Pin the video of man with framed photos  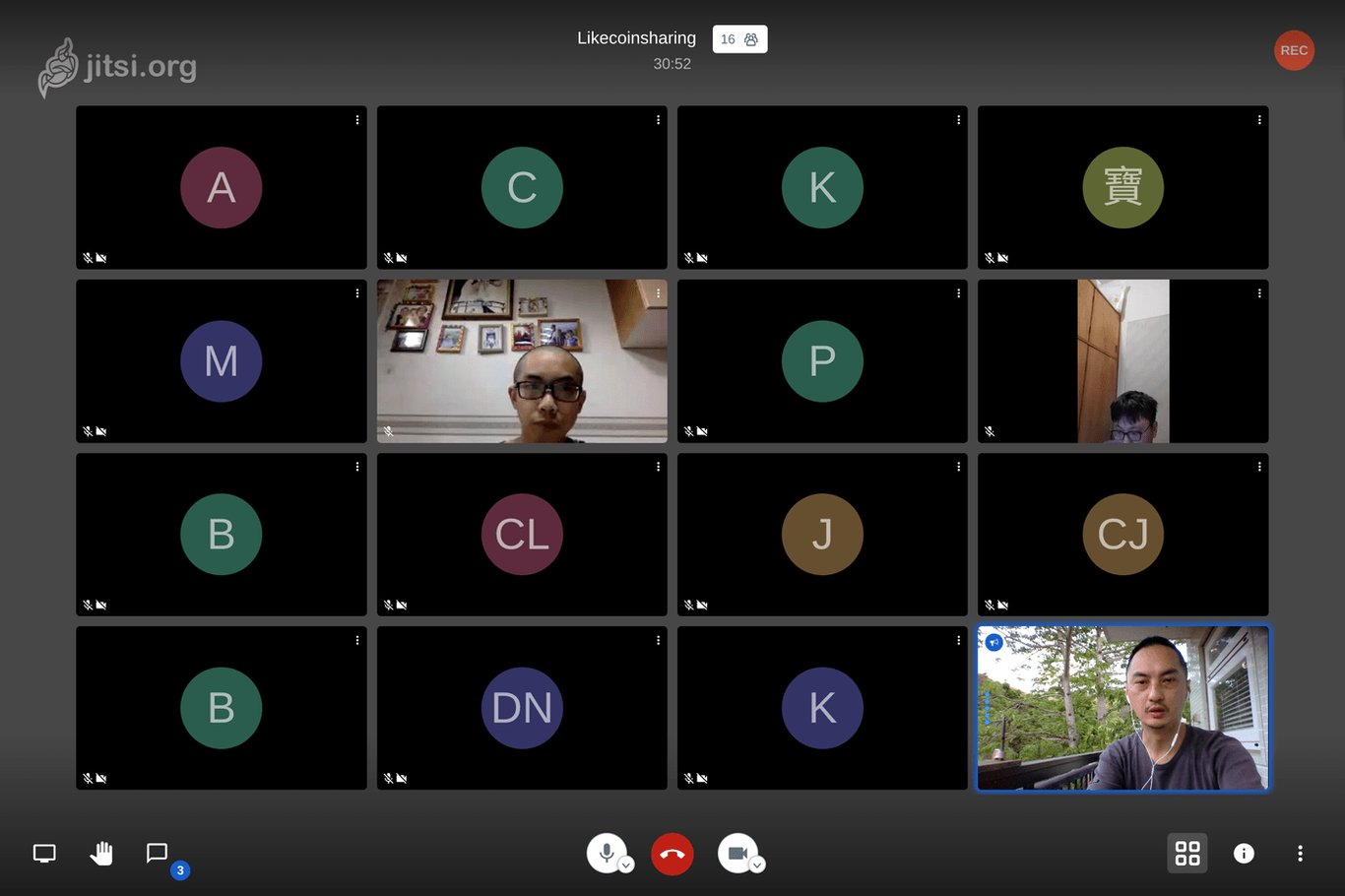[x=522, y=360]
